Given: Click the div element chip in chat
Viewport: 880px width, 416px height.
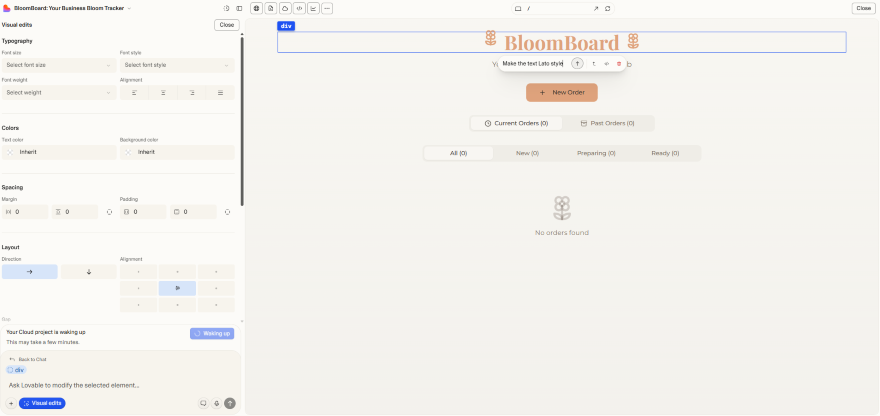Looking at the screenshot, I should (x=16, y=370).
